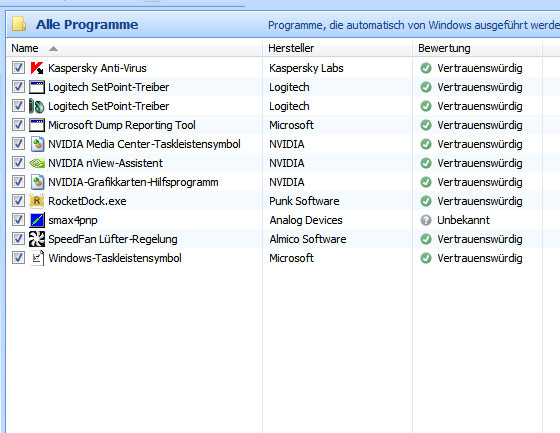Click the Alle Programme heading
The width and height of the screenshot is (560, 433).
click(x=87, y=25)
